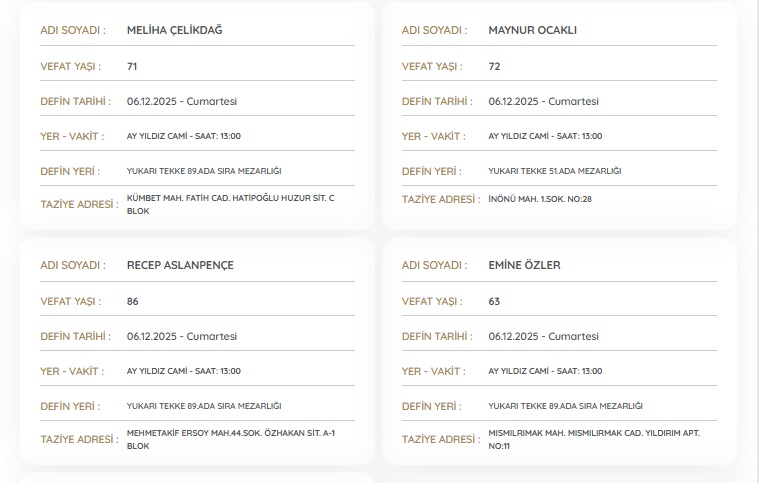This screenshot has width=759, height=483.
Task: Select the name RECEP ASLANPENÇE
Action: [x=180, y=265]
